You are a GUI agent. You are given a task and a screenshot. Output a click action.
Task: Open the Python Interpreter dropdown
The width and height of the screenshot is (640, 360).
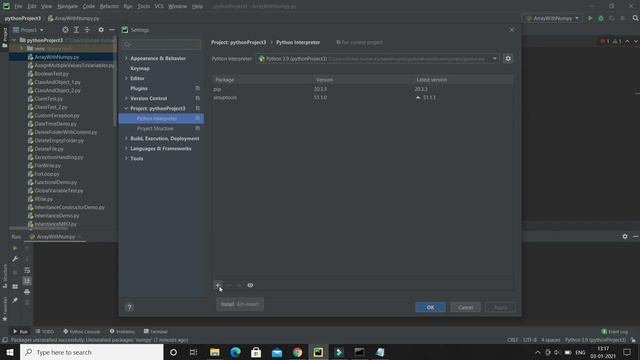(x=378, y=59)
